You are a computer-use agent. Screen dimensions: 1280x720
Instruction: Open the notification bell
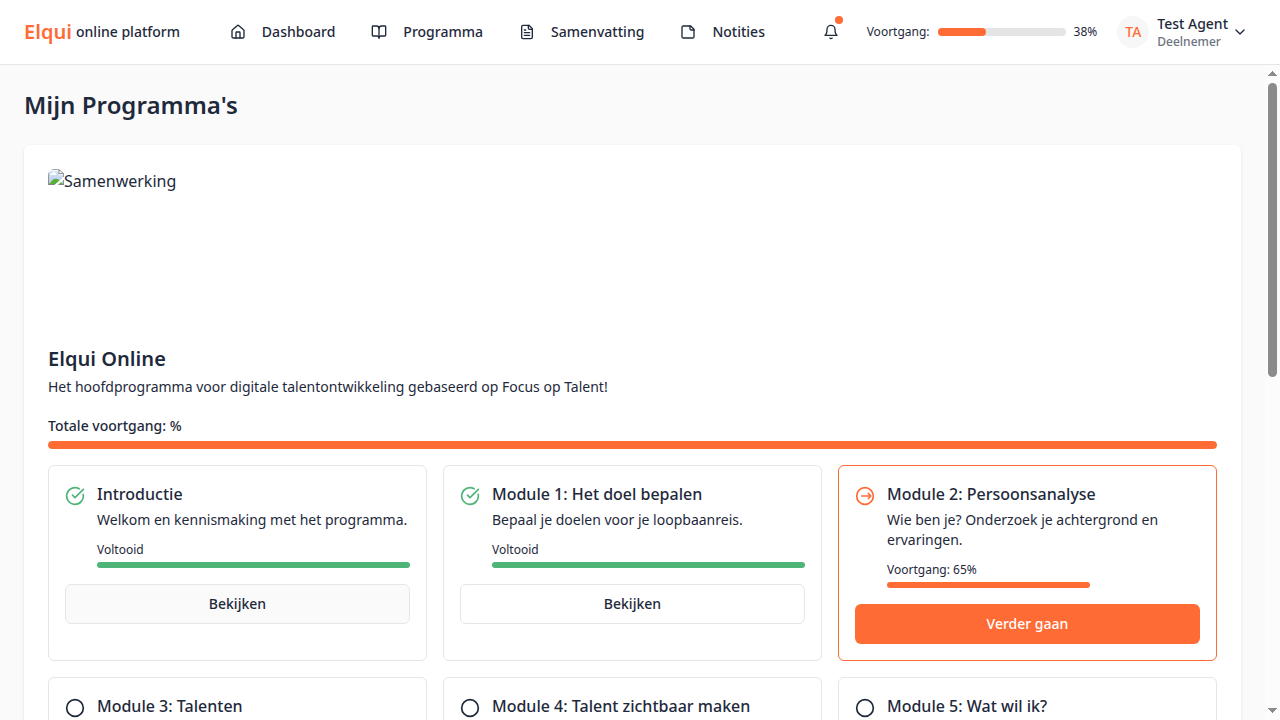click(x=830, y=32)
